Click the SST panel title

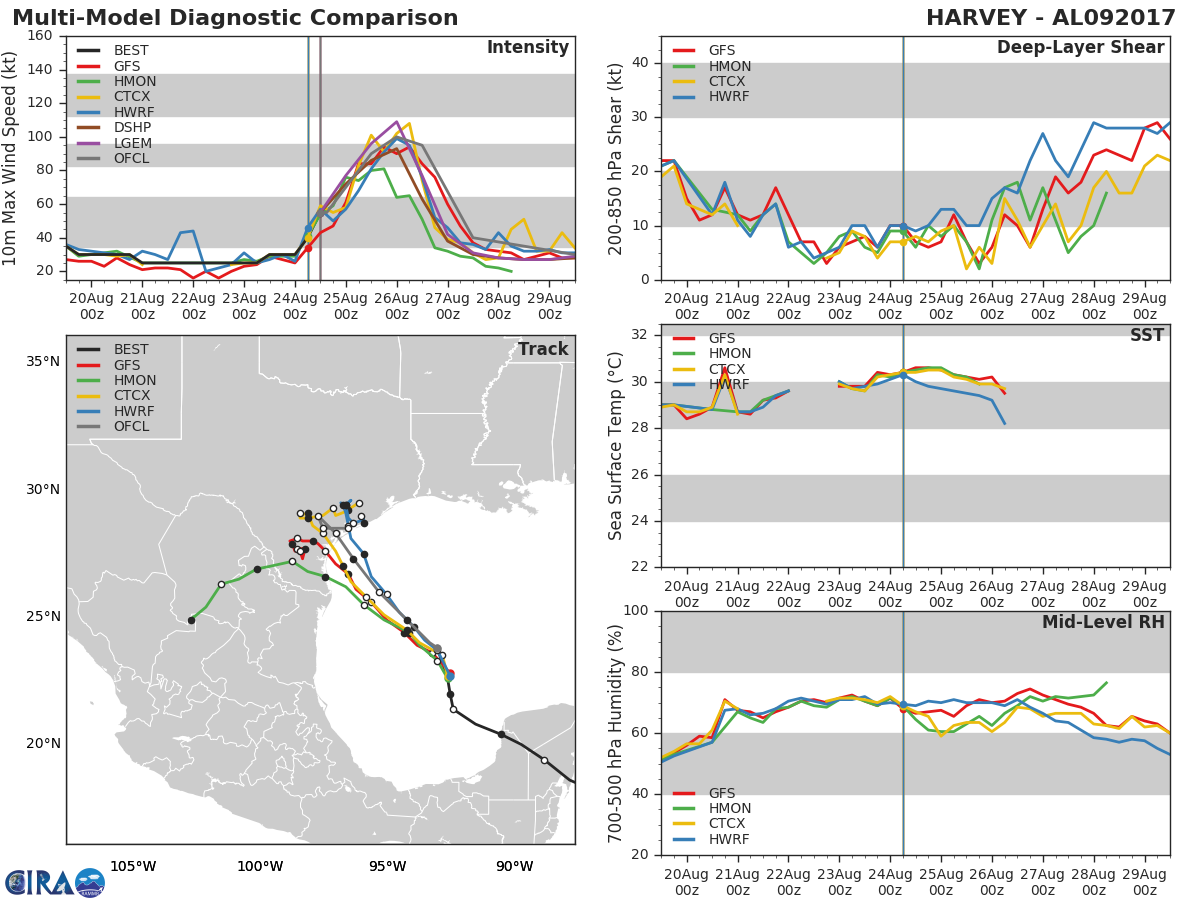(1147, 335)
